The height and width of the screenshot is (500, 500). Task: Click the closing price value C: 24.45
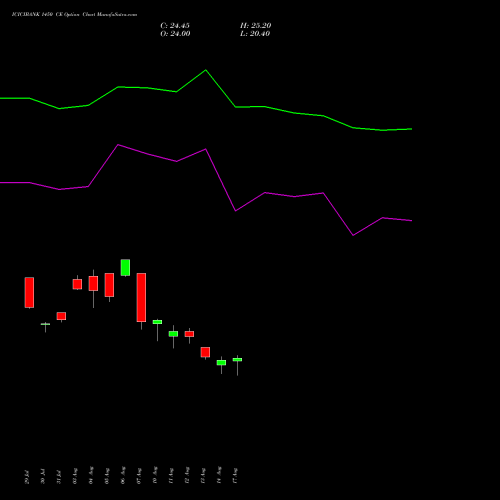tap(175, 26)
